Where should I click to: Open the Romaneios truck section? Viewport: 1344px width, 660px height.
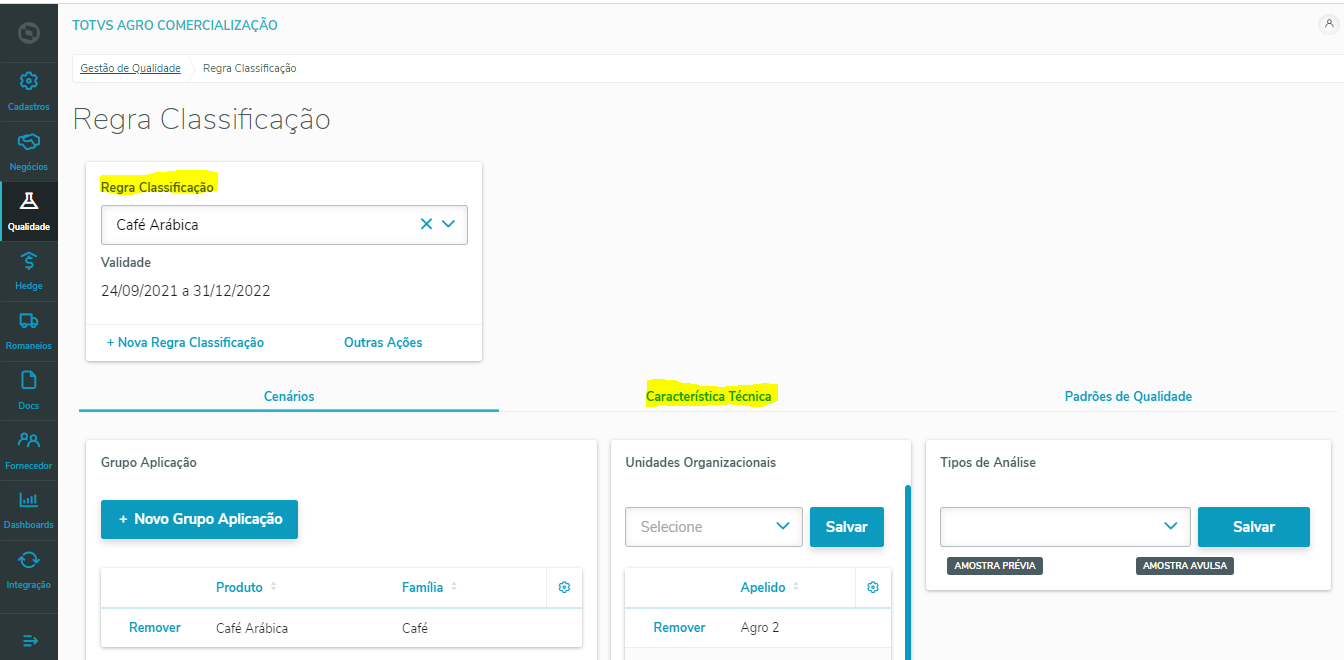(29, 330)
